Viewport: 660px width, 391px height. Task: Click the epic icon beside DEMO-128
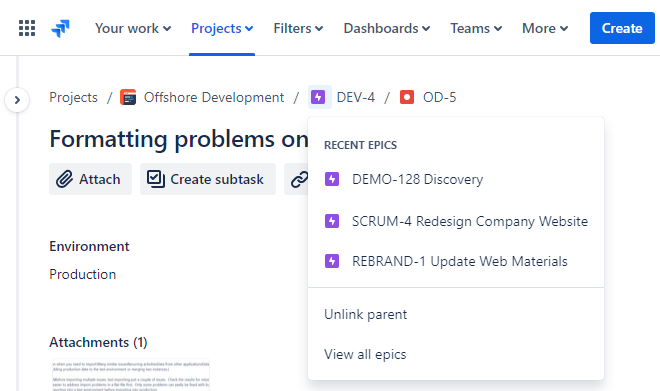pos(332,179)
